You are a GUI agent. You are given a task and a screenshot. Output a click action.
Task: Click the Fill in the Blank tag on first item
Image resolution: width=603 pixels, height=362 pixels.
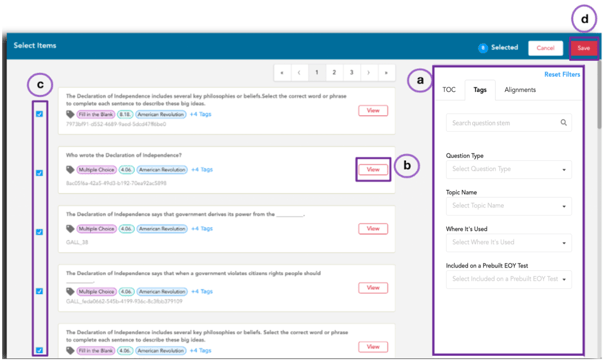(96, 114)
